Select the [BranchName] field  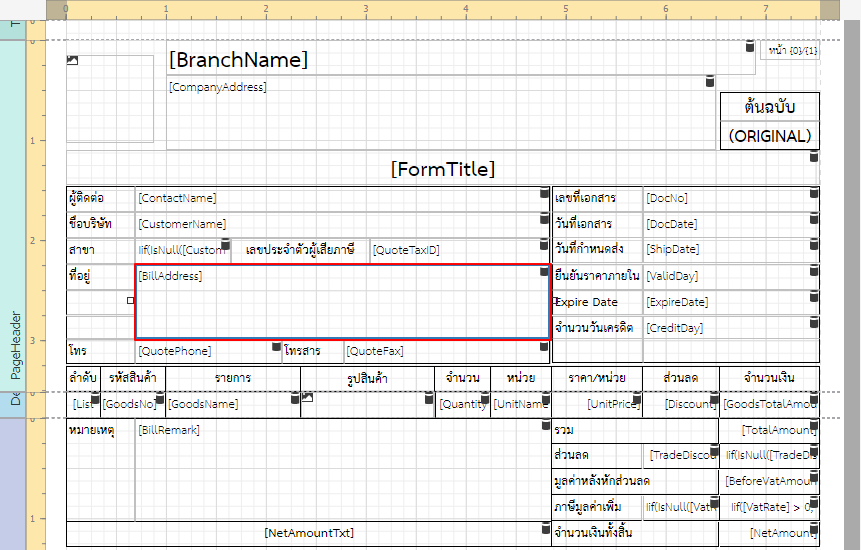point(461,58)
